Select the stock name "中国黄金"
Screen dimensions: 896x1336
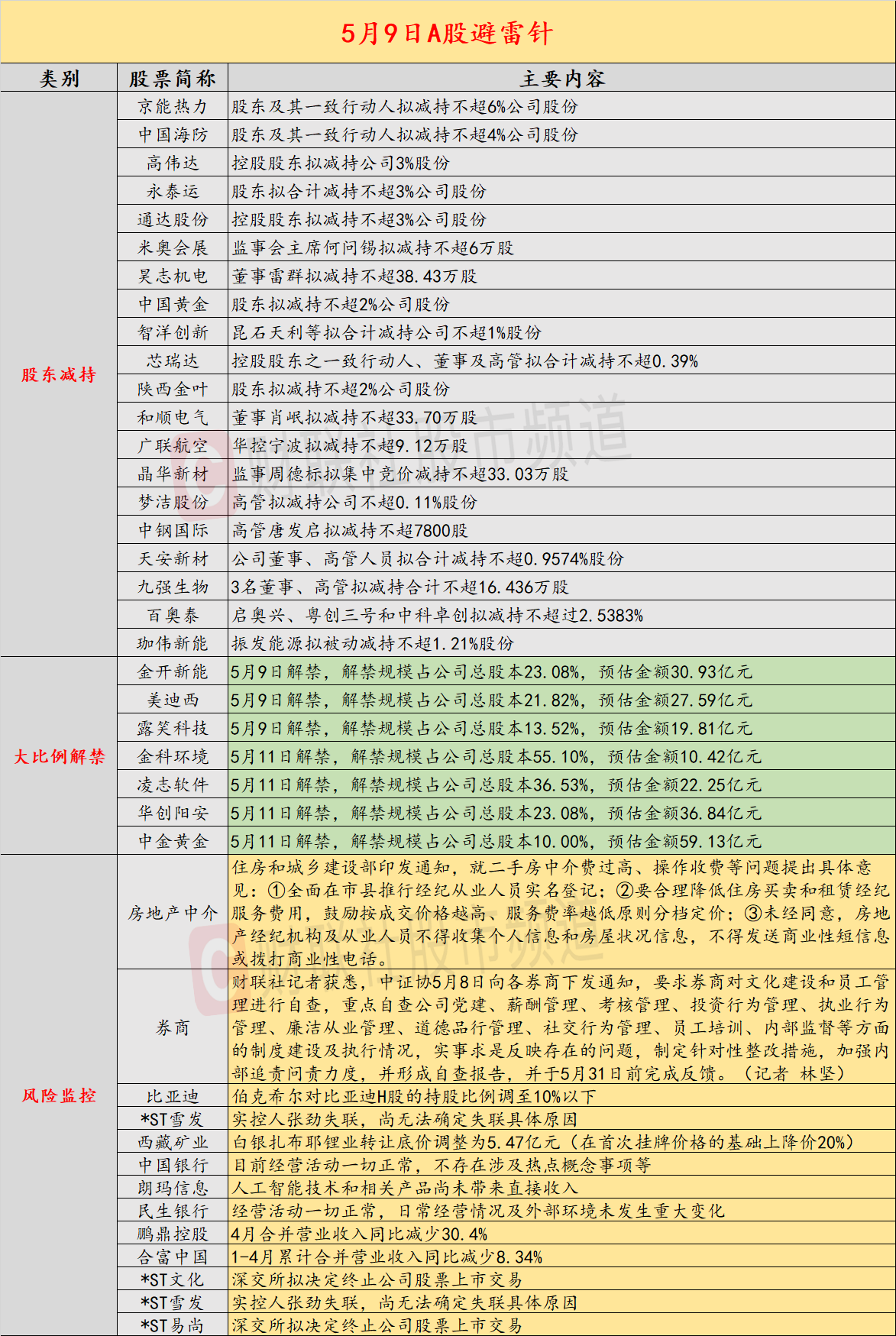click(x=173, y=304)
